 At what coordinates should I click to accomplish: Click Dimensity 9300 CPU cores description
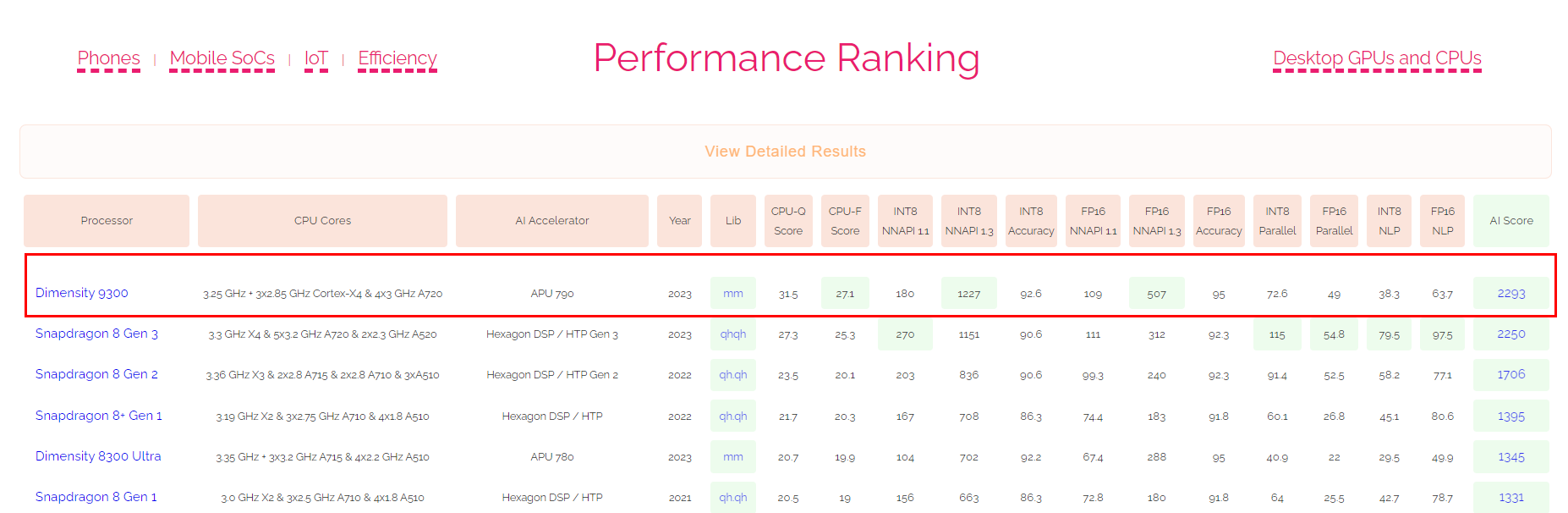[x=322, y=294]
